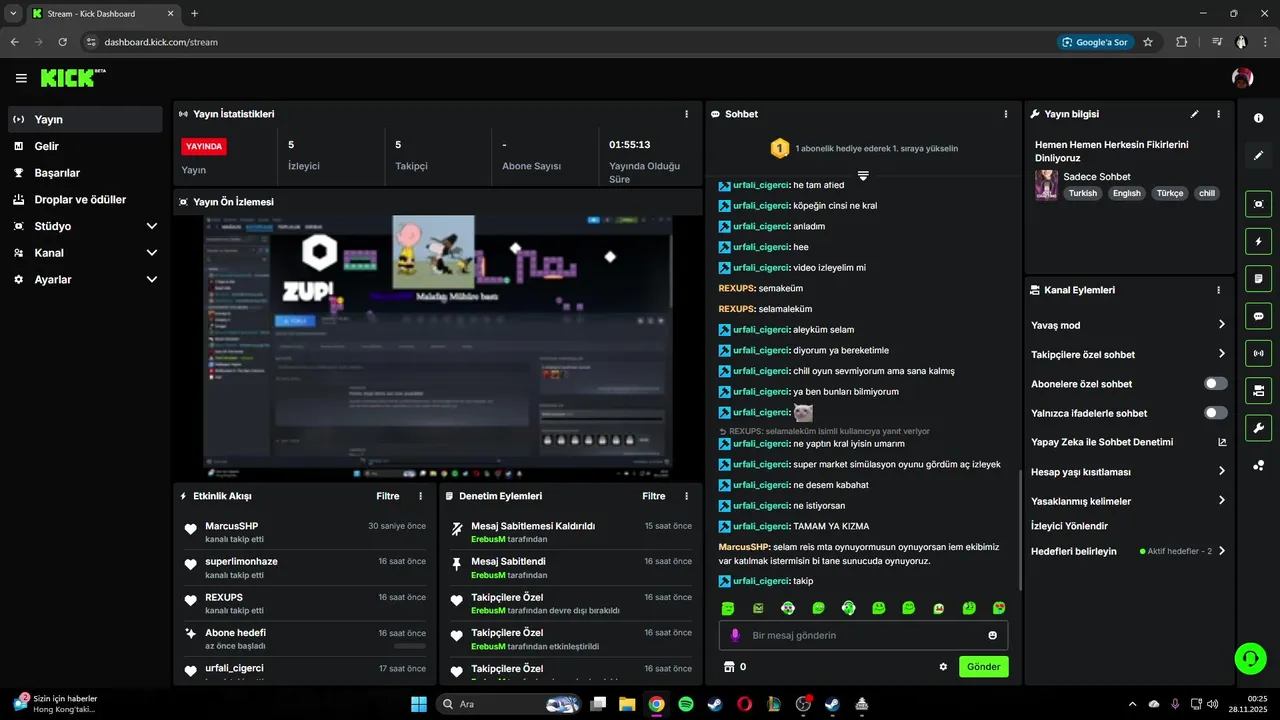The width and height of the screenshot is (1280, 720).
Task: Click Filtre in Etkinlik Akışı panel
Action: click(387, 496)
